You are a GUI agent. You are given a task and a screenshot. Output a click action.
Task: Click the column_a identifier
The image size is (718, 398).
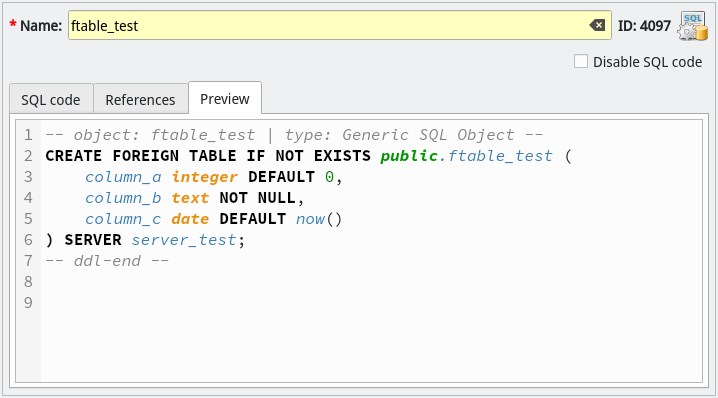pos(123,177)
